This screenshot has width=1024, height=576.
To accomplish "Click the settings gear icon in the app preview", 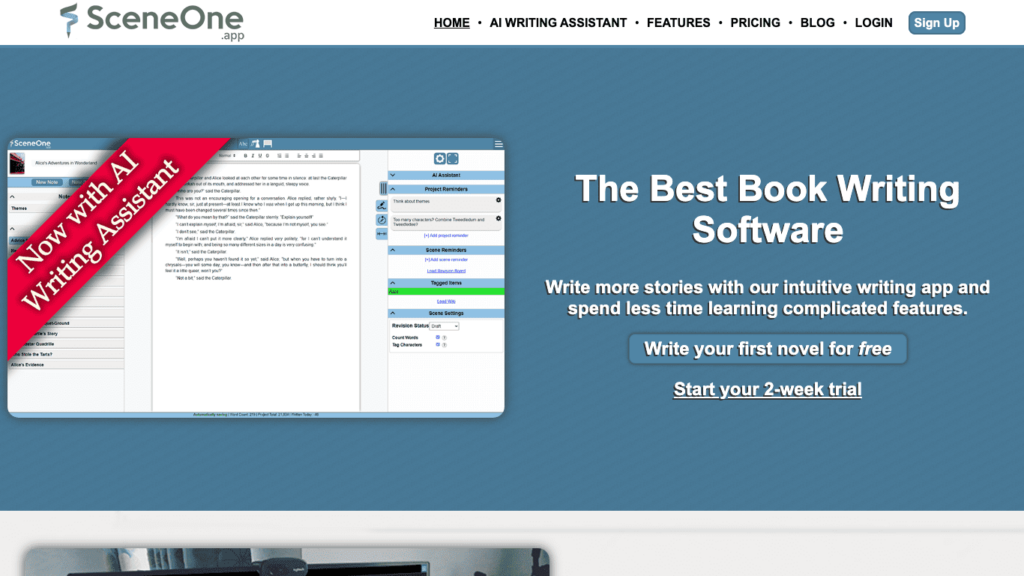I will pos(439,159).
